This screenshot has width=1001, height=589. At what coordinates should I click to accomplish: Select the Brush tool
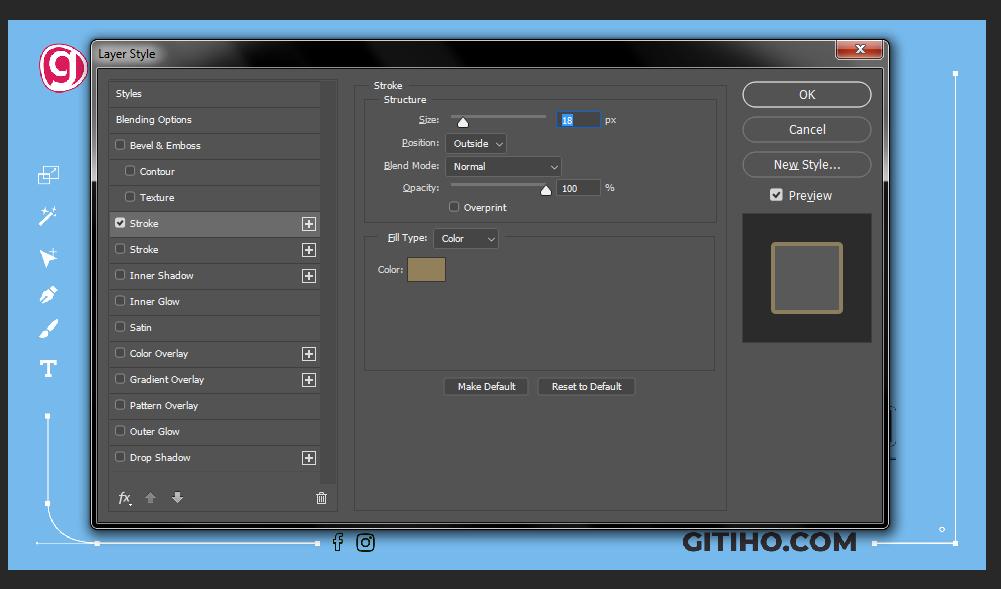pyautogui.click(x=47, y=330)
